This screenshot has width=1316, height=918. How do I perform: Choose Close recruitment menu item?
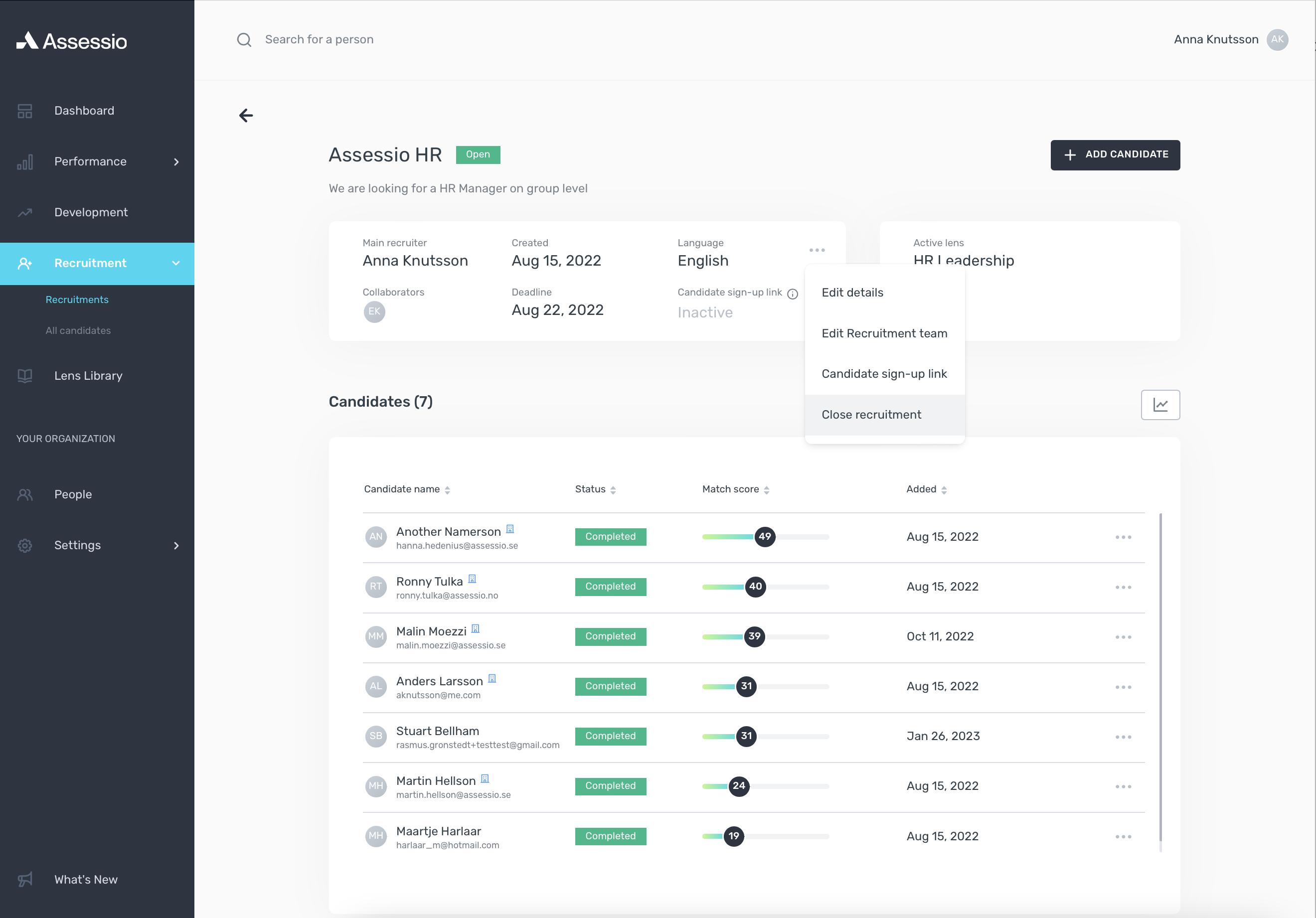point(884,415)
